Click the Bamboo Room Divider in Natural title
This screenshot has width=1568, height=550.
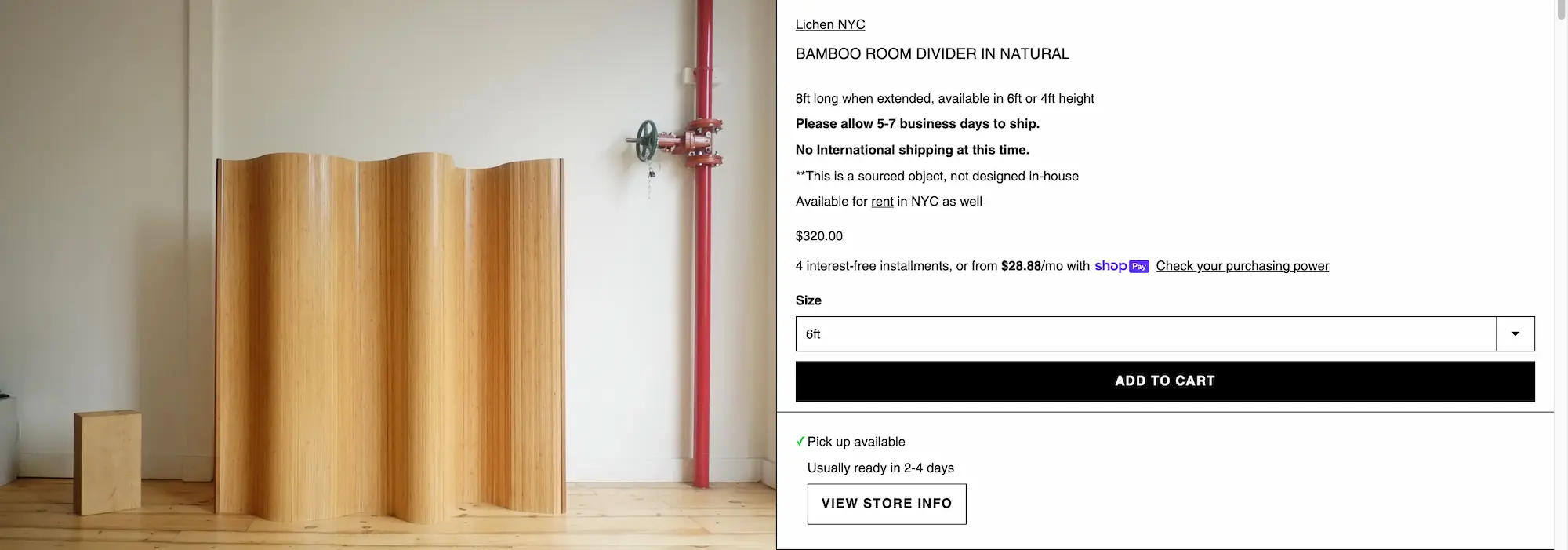(932, 54)
